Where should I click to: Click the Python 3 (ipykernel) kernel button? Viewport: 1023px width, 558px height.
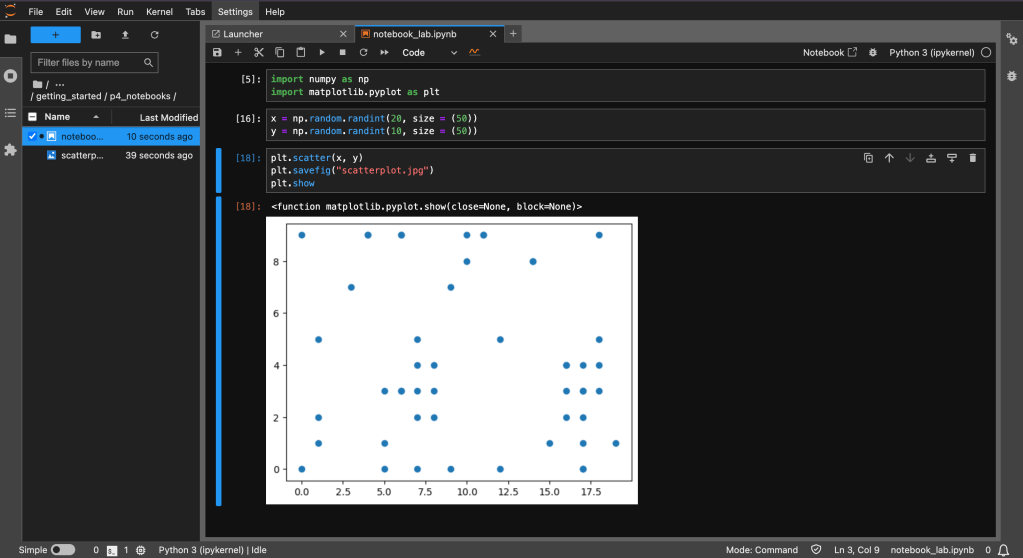[x=932, y=52]
